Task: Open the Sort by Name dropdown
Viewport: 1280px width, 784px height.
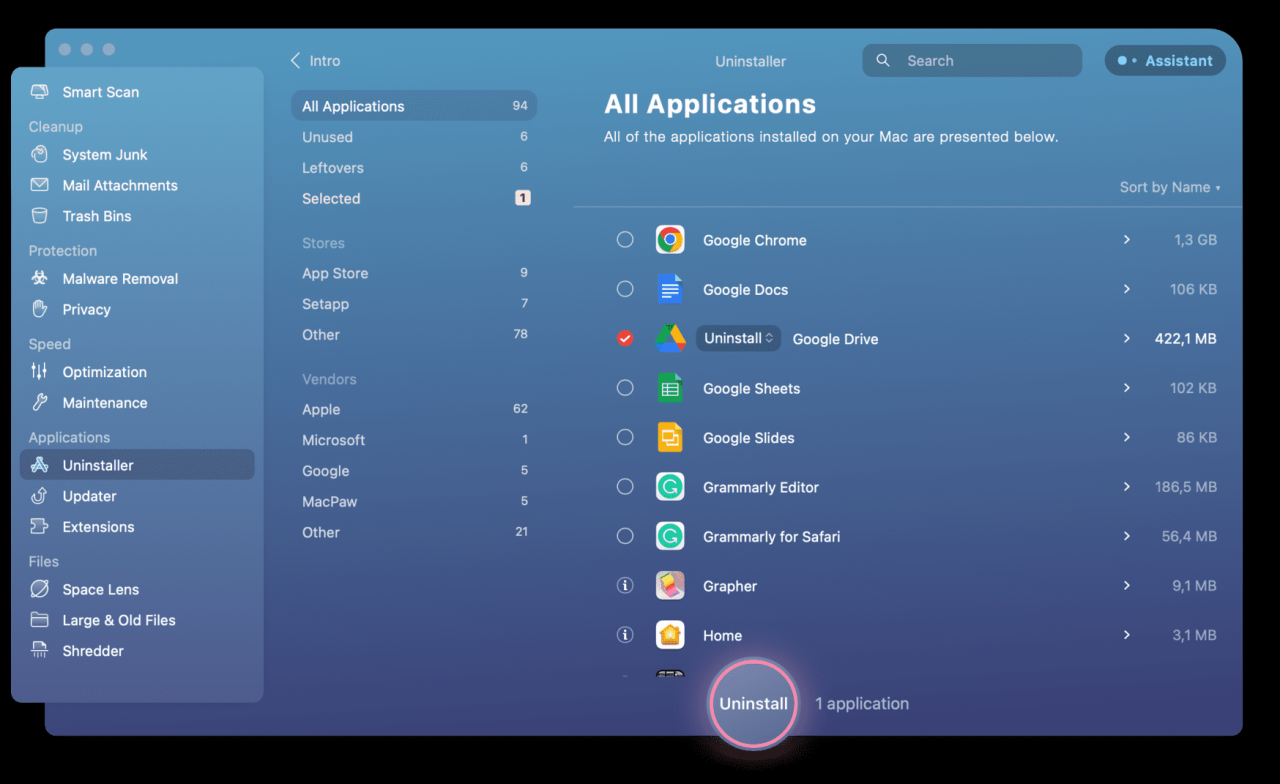Action: click(1170, 188)
